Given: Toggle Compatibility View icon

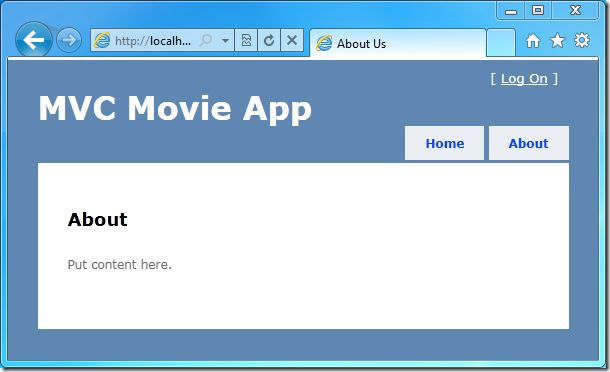Looking at the screenshot, I should (246, 40).
